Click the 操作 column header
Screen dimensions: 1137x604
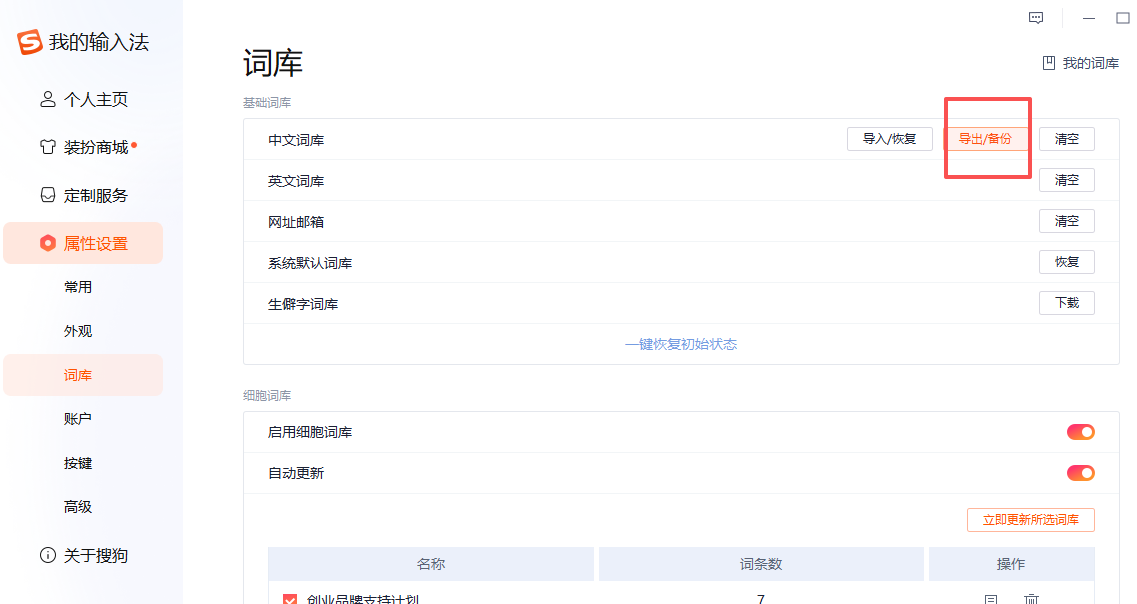[x=1011, y=564]
